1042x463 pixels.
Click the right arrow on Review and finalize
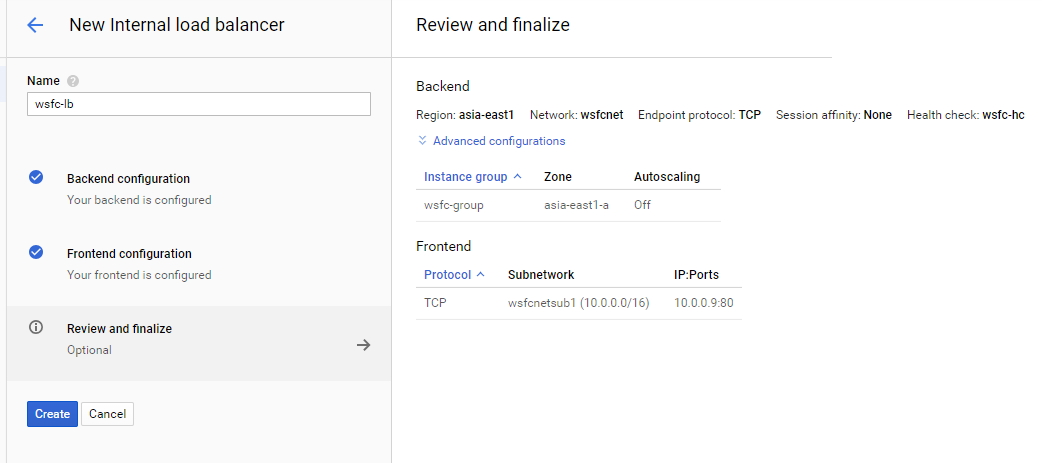(364, 344)
